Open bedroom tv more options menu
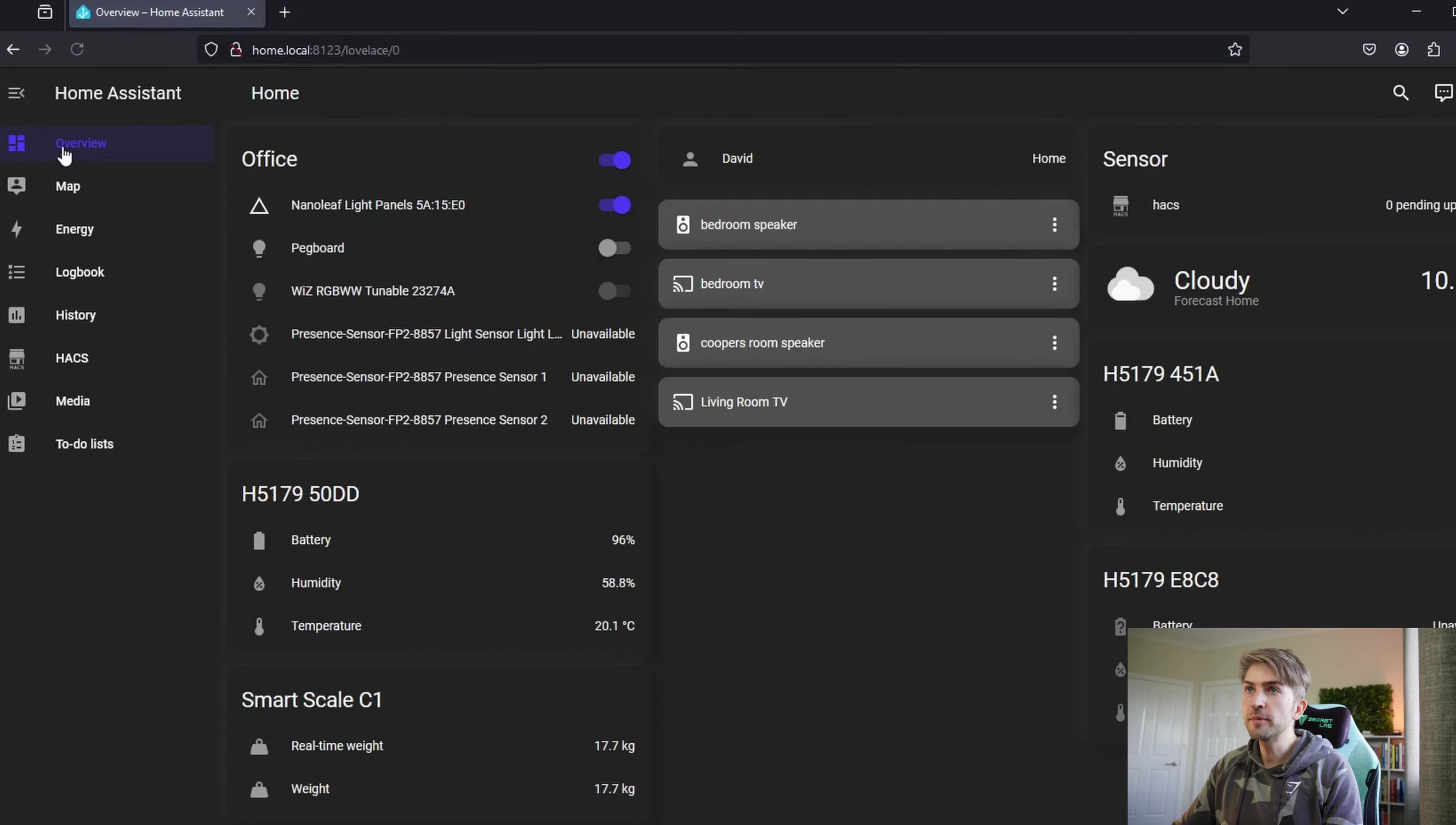Screen dimensions: 1456x825 (1054, 284)
